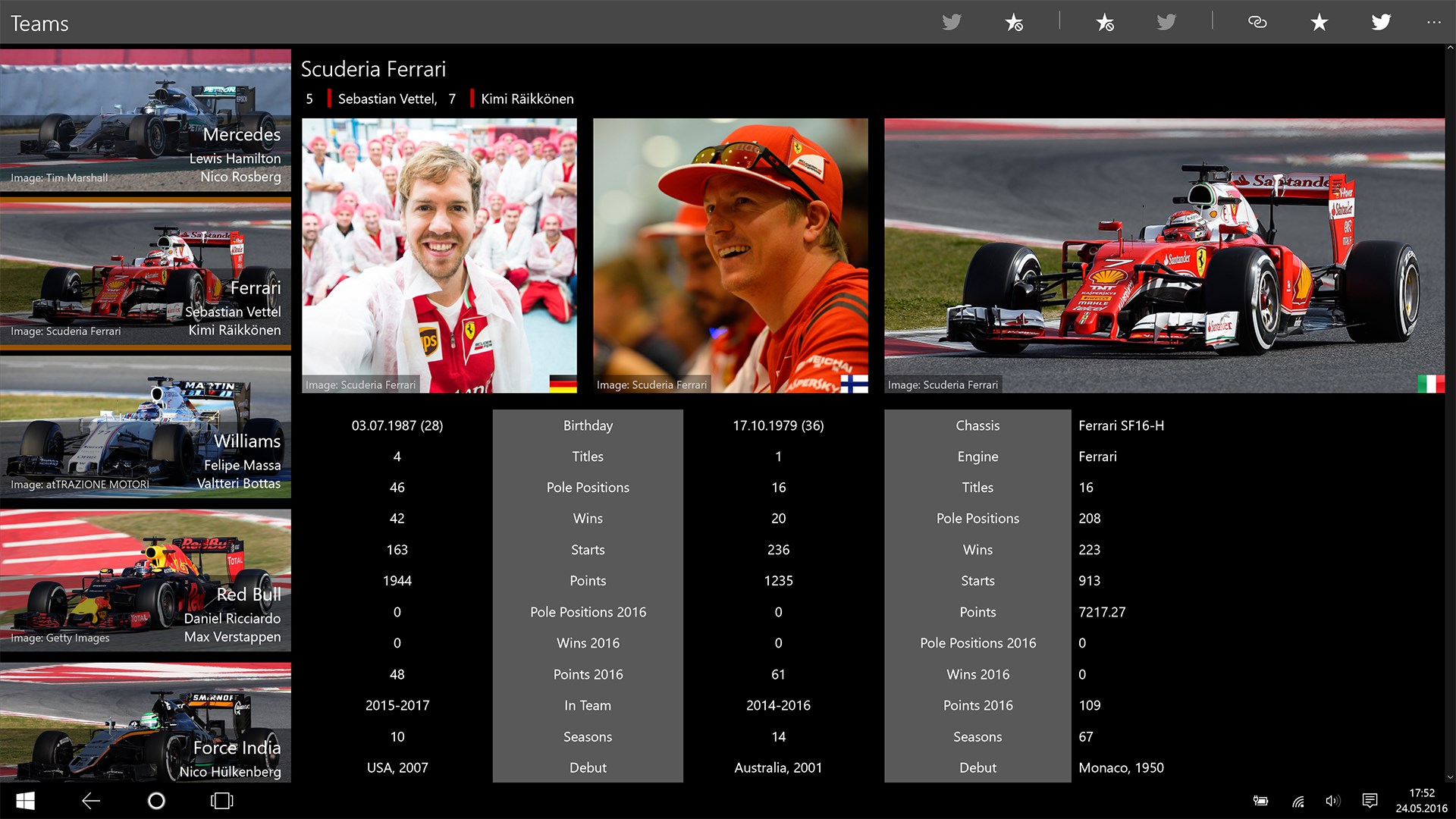Open the Red Bull team tile
Screen dimensions: 1456x819
click(146, 580)
